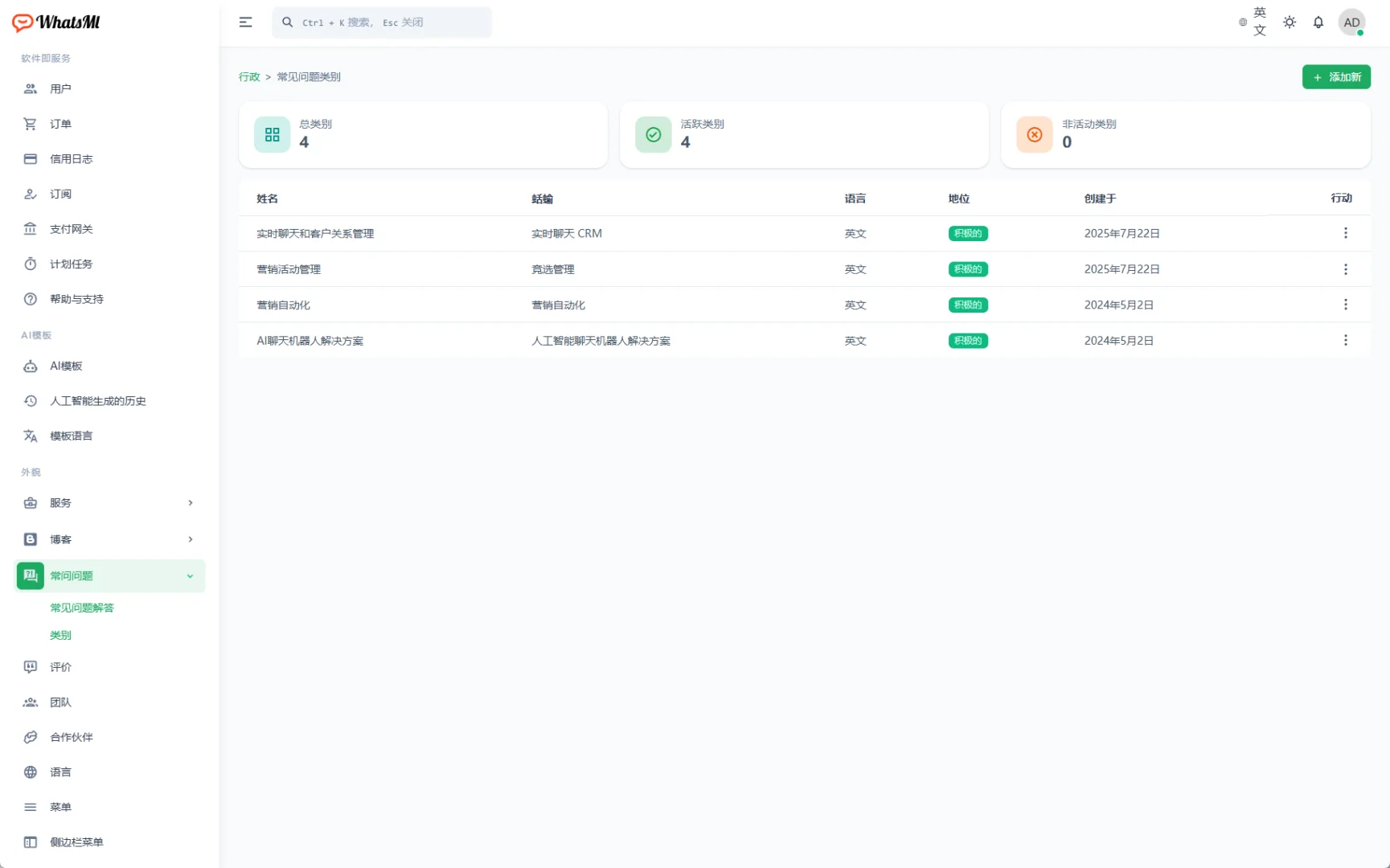Collapse sidebar with hamburger icon

246,23
